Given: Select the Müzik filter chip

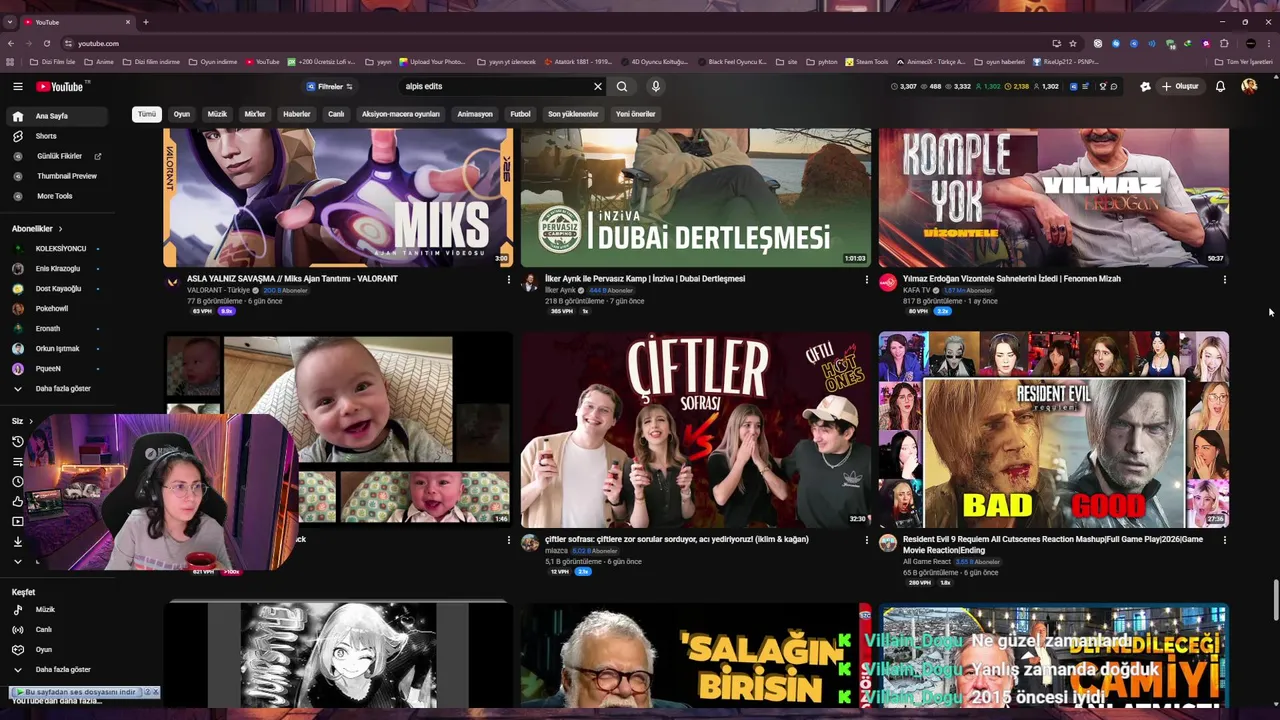Looking at the screenshot, I should coord(217,114).
